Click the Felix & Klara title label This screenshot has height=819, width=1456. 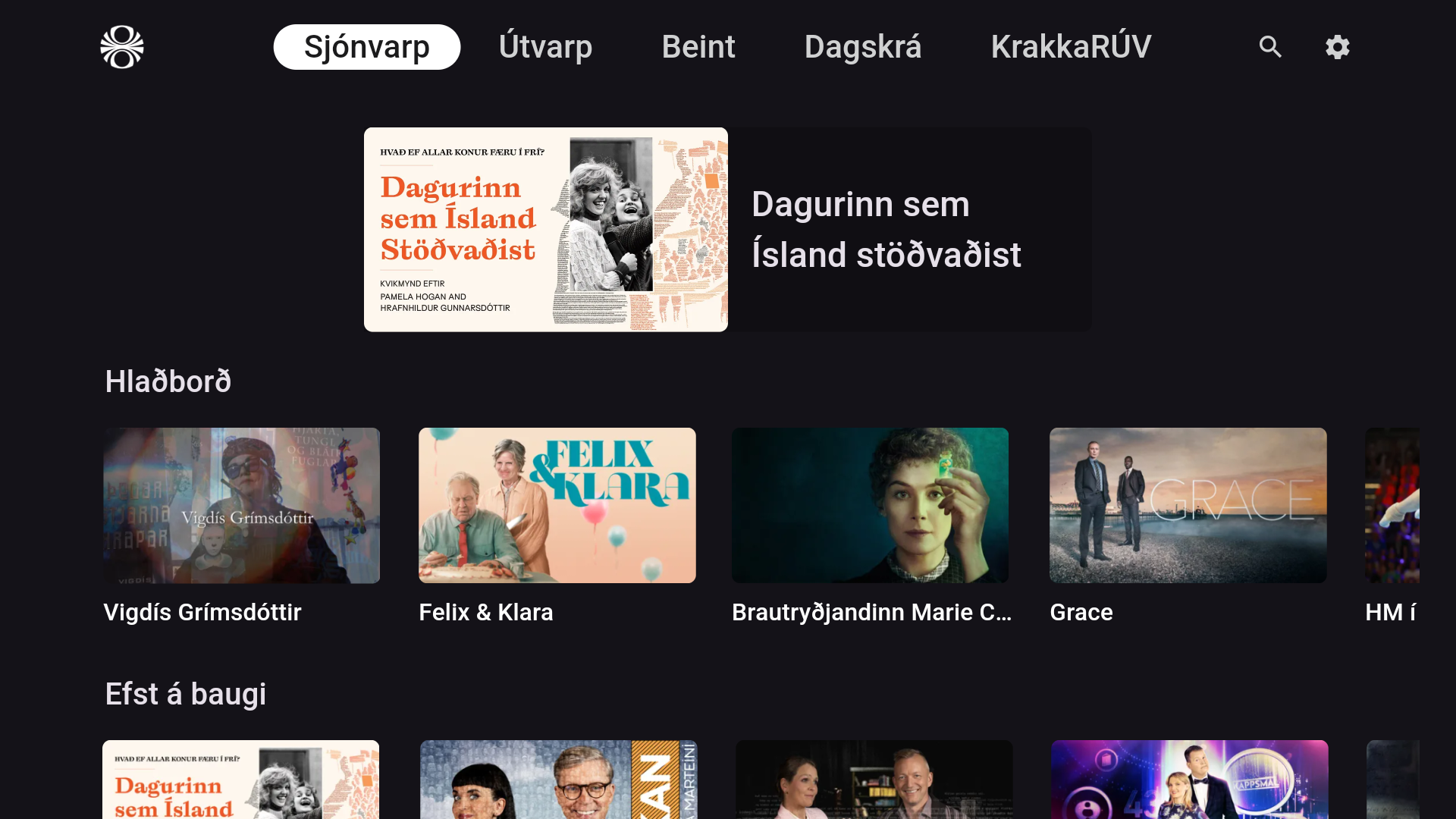(x=486, y=612)
